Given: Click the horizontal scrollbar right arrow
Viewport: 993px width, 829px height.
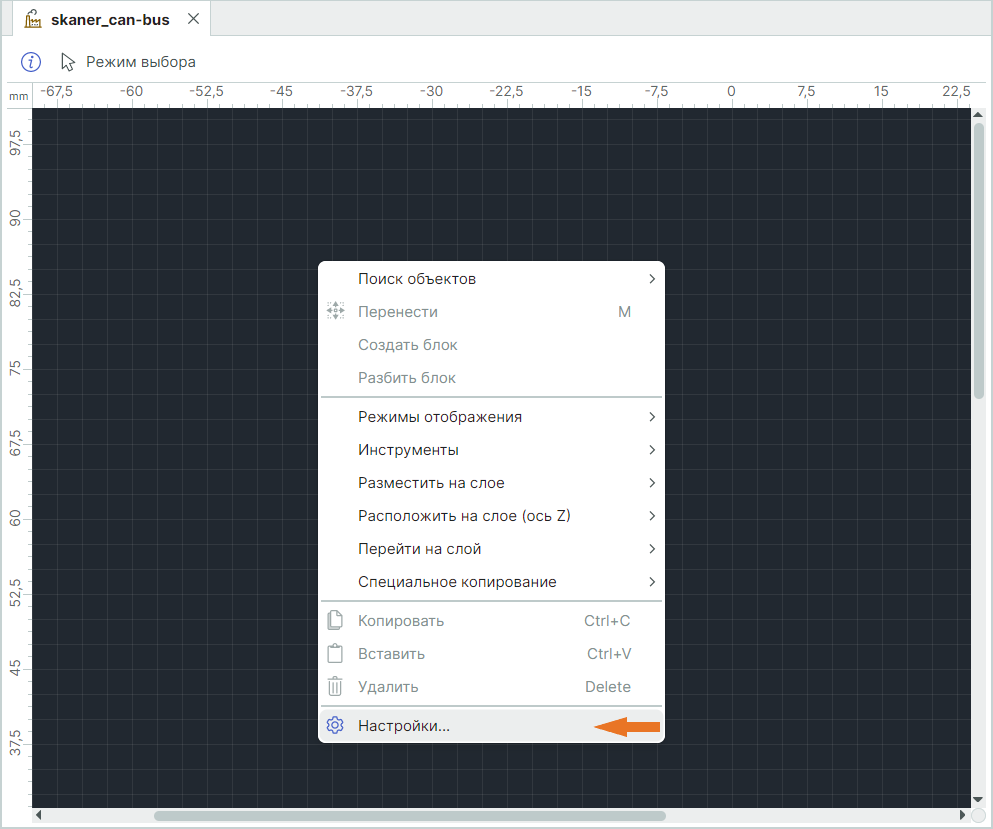Looking at the screenshot, I should pos(963,815).
